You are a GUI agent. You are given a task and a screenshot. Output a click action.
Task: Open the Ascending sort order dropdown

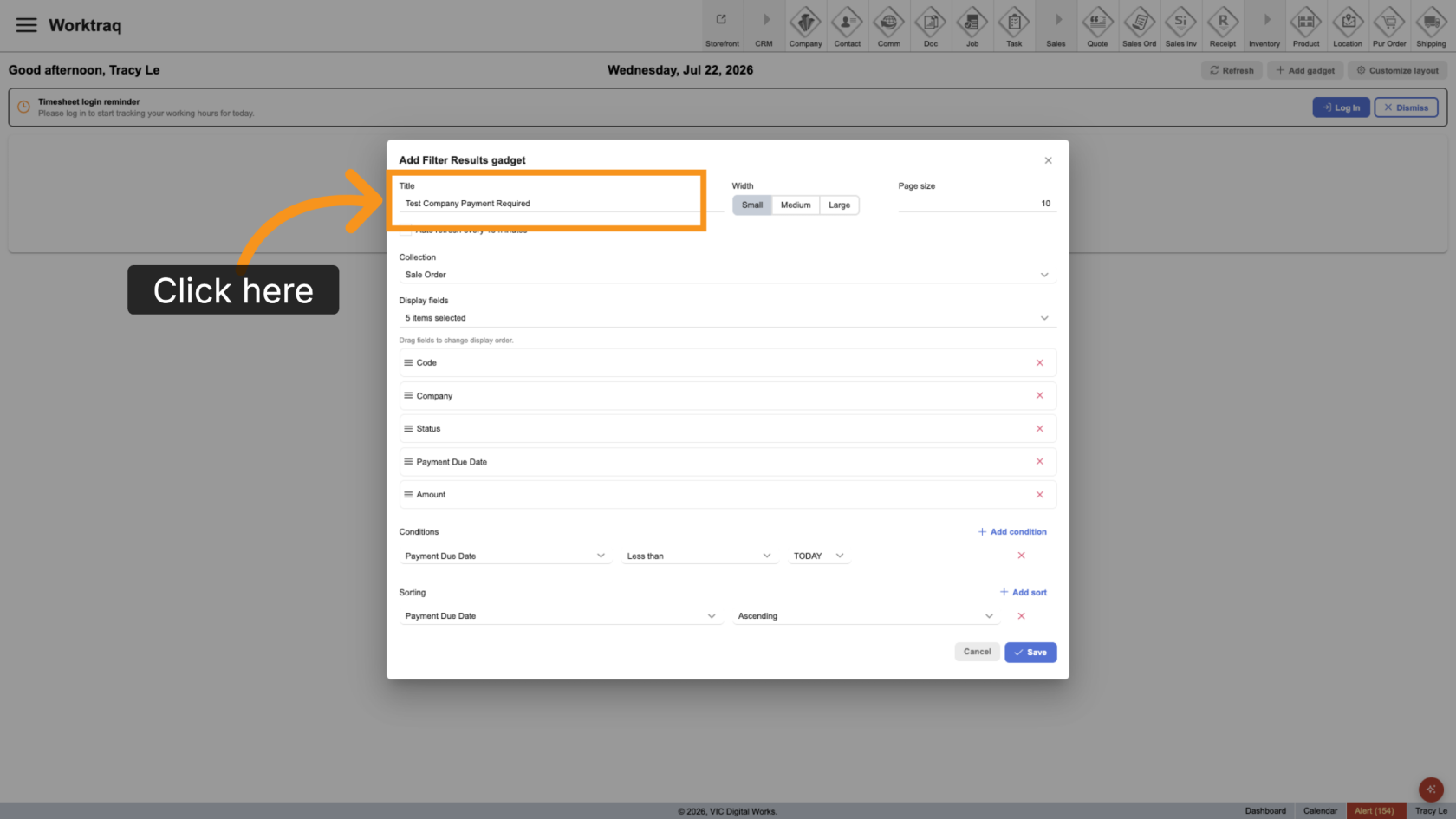(x=866, y=616)
